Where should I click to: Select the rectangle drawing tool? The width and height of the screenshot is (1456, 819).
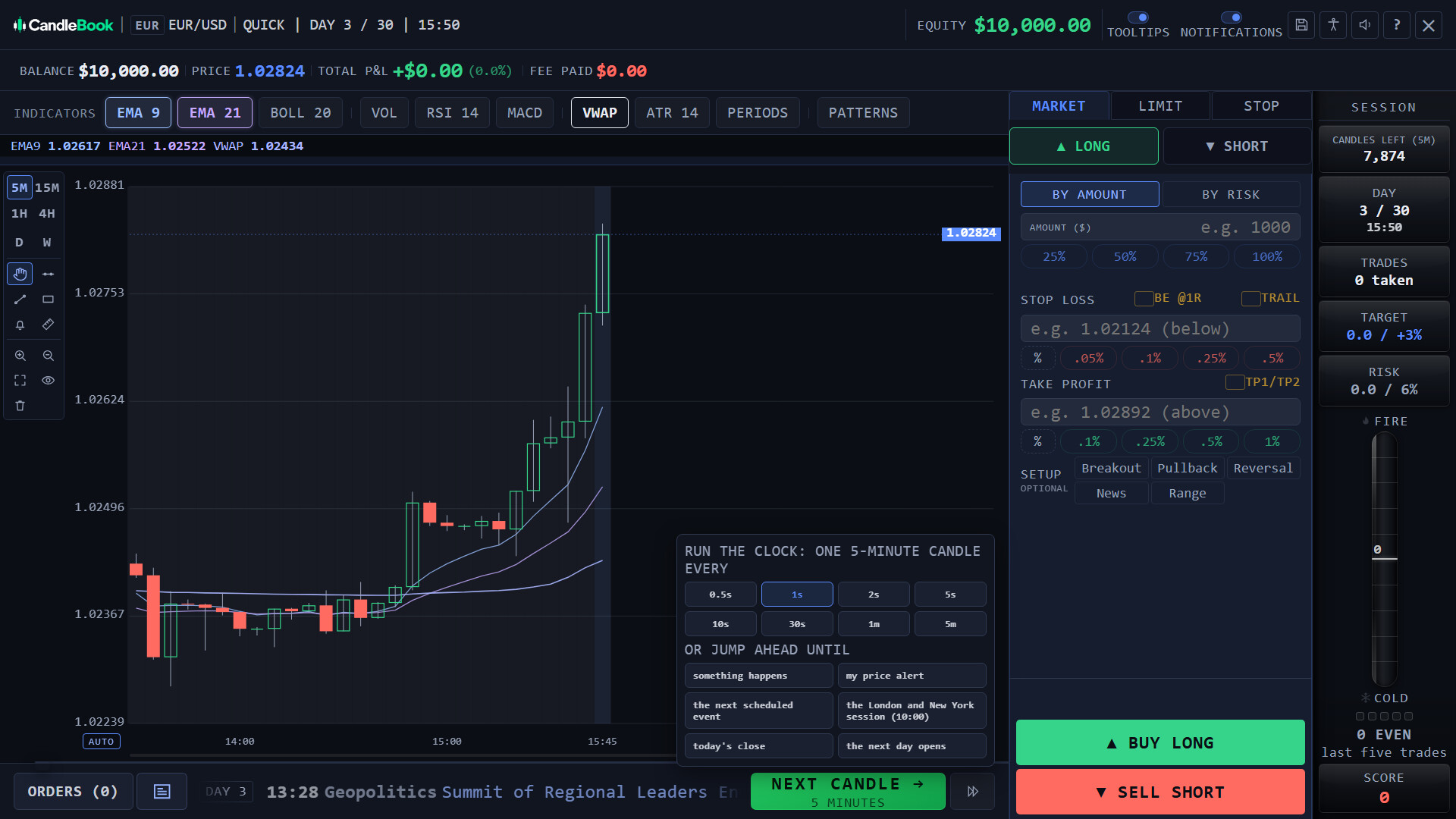tap(48, 300)
